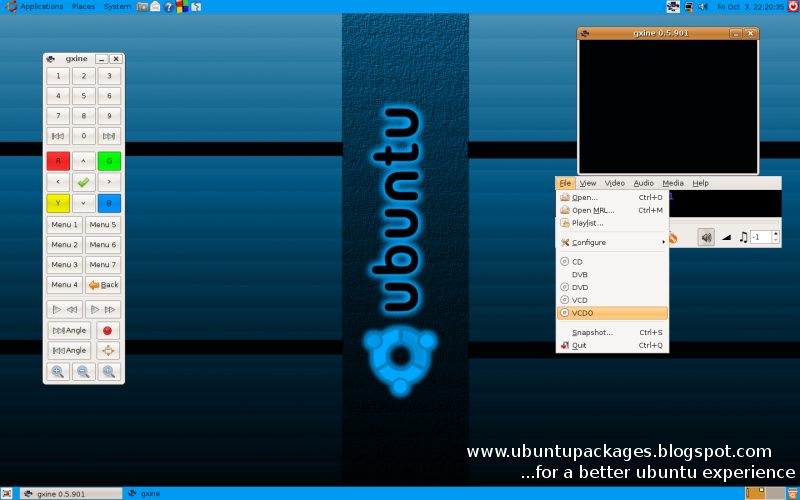The width and height of the screenshot is (800, 500).
Task: Click the blue help question mark launcher
Action: click(169, 7)
